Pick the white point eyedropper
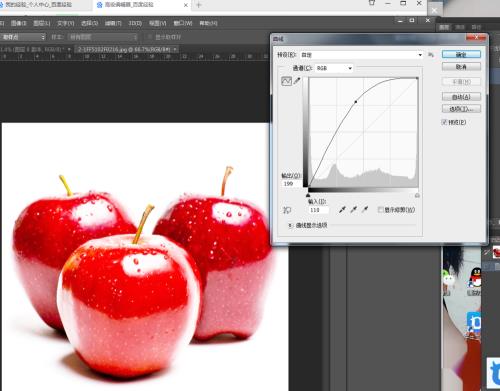The image size is (500, 391). click(365, 210)
